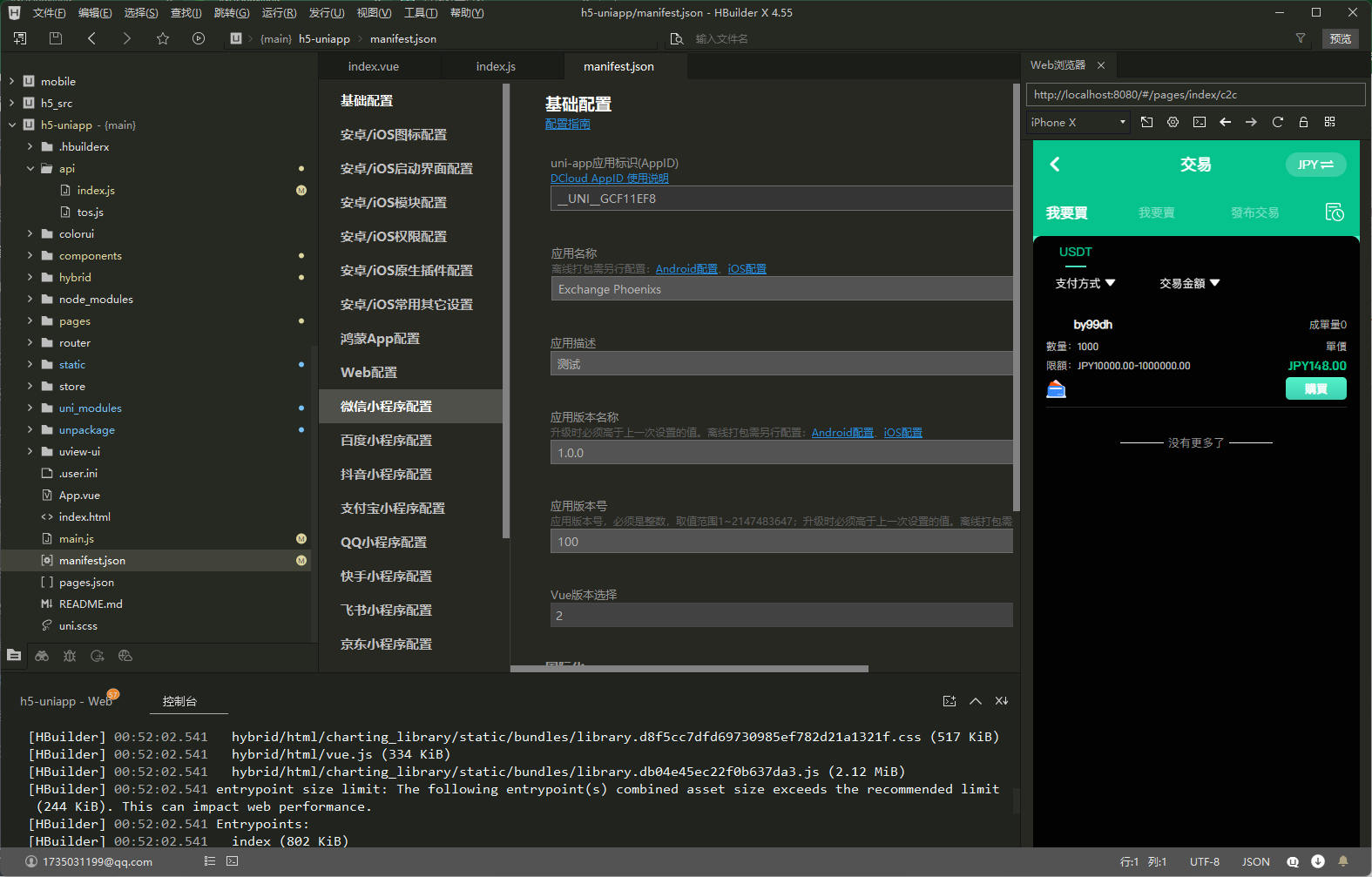
Task: Click the horizontal scrollbar under manifest editor
Action: pos(689,669)
